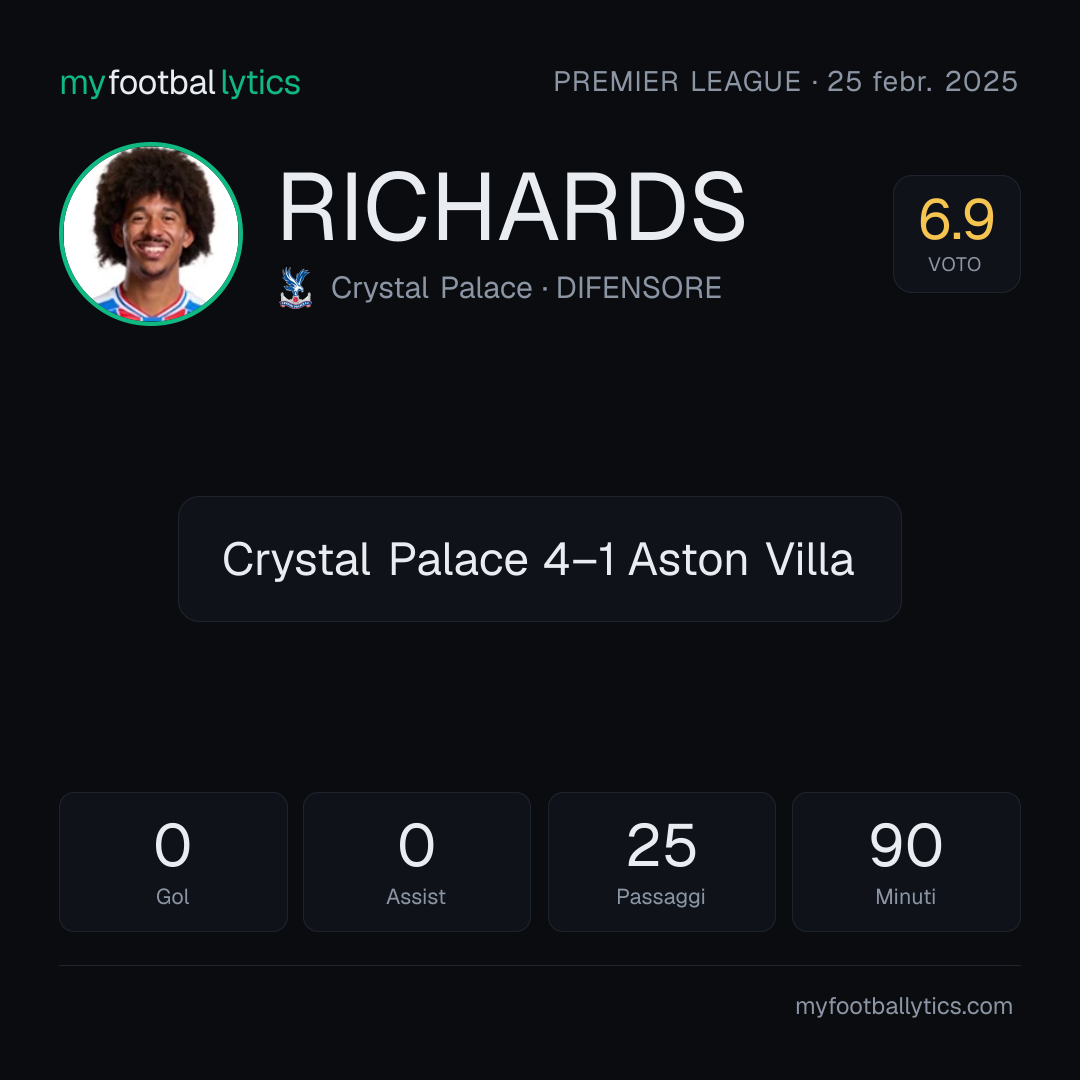Image resolution: width=1080 pixels, height=1080 pixels.
Task: Click the Gol label text
Action: click(172, 897)
